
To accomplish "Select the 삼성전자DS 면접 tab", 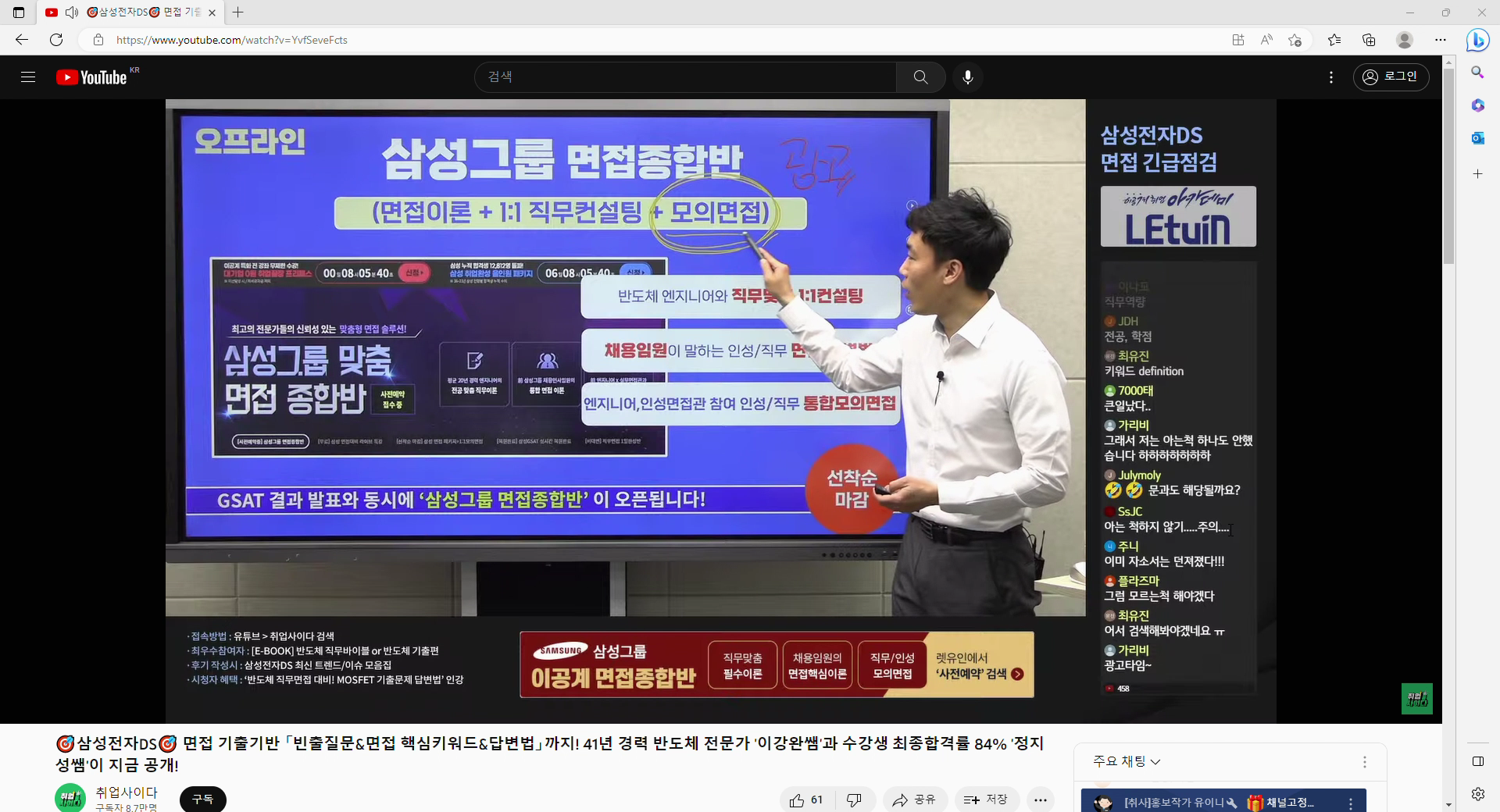I will coord(130,12).
